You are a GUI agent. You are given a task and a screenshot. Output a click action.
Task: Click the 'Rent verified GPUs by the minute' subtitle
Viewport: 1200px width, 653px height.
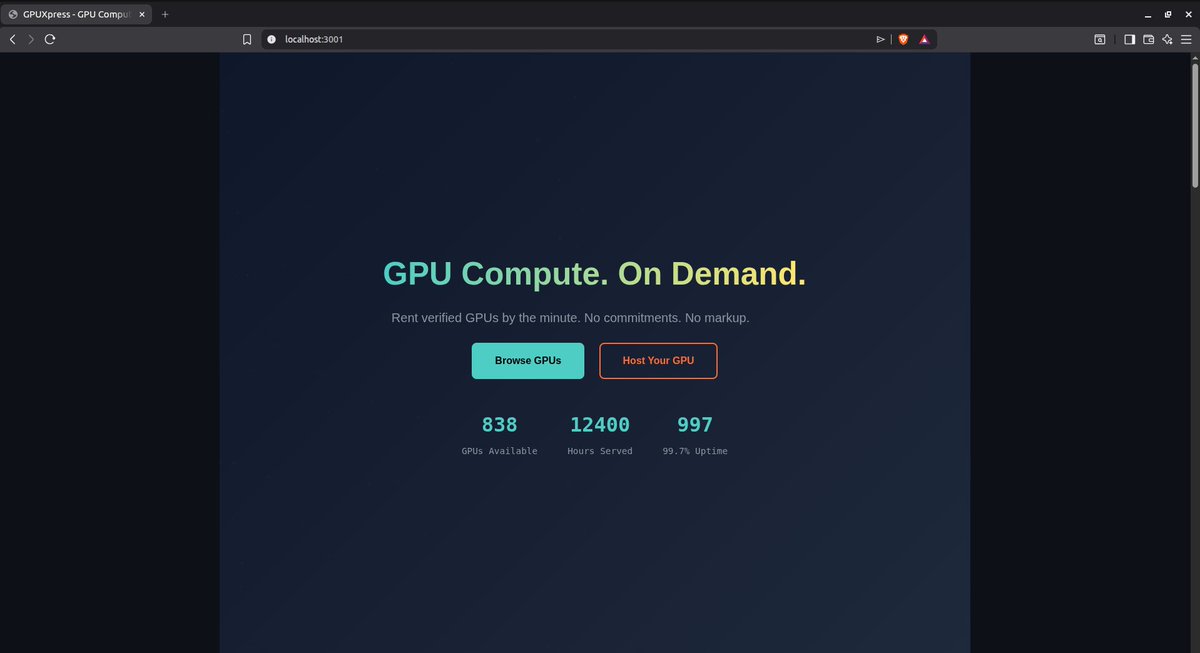coord(570,318)
